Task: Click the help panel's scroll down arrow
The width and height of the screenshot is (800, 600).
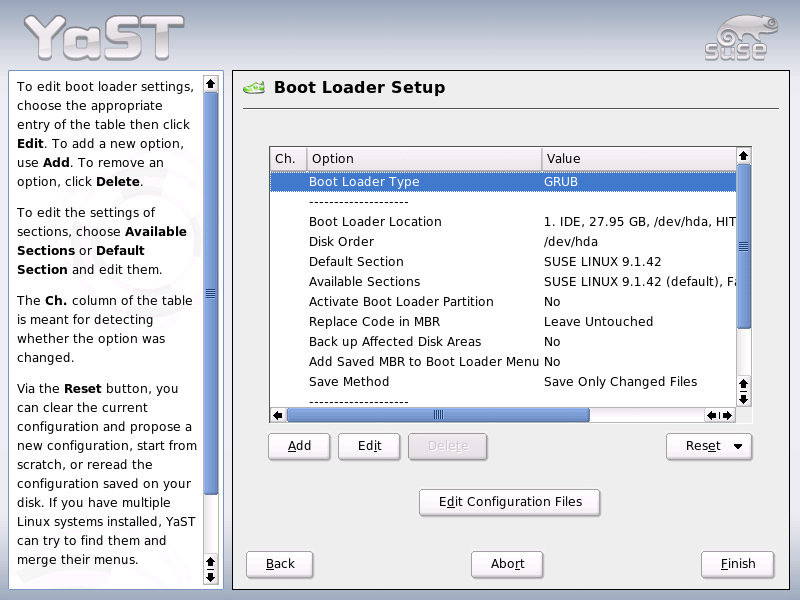Action: click(x=210, y=577)
